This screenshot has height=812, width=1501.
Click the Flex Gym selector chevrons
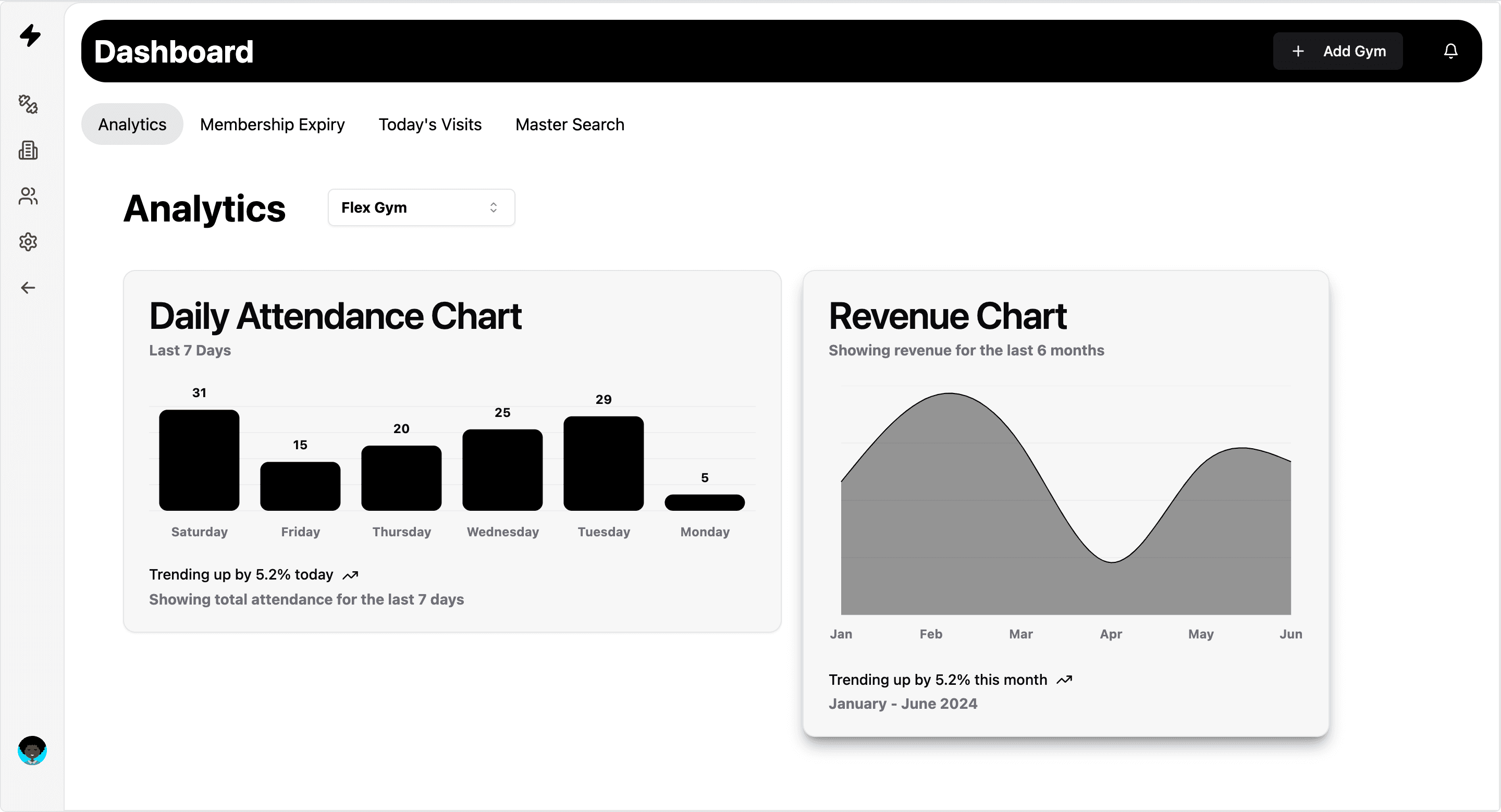pyautogui.click(x=494, y=207)
